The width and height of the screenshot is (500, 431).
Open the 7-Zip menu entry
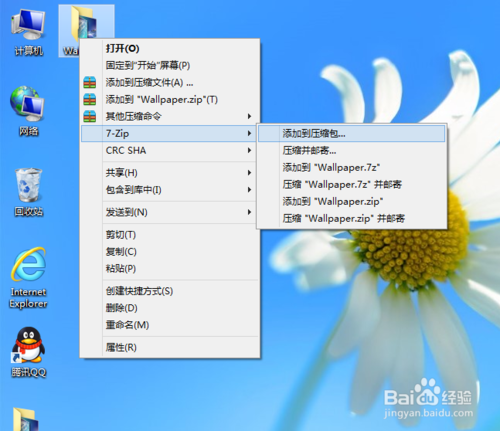point(169,133)
